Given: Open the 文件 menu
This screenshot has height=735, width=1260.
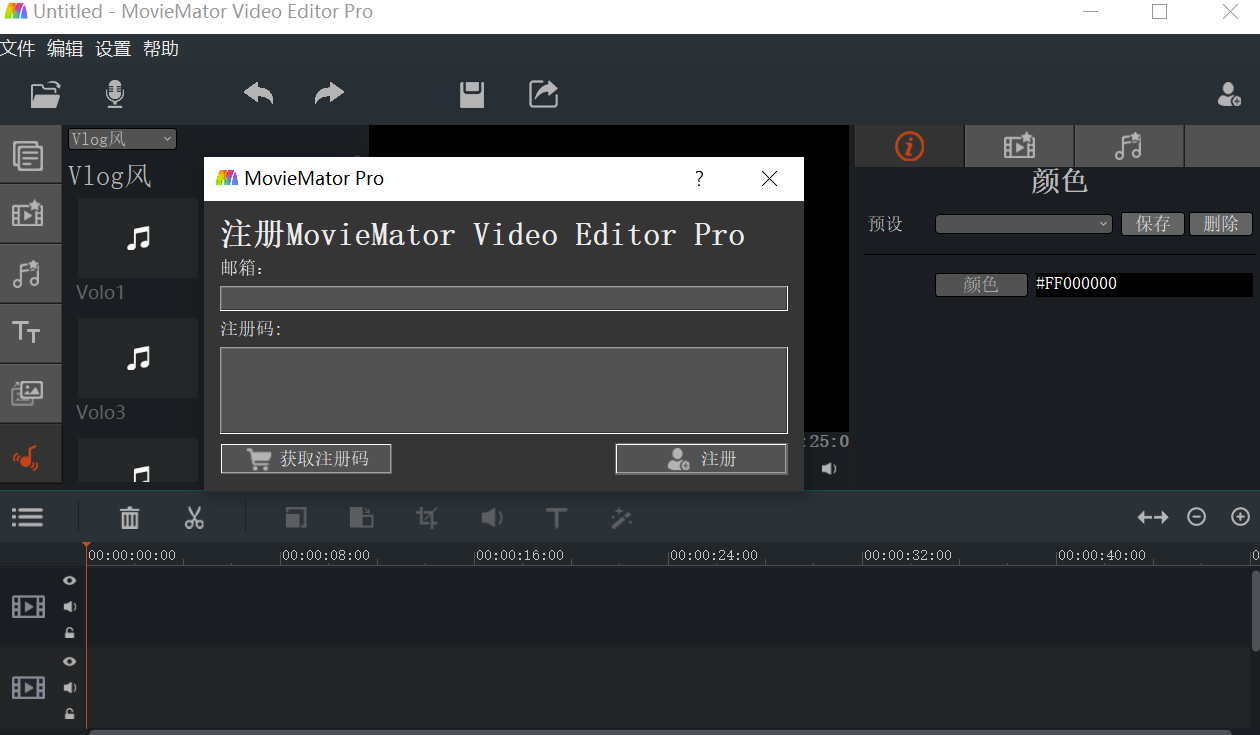Looking at the screenshot, I should pos(18,48).
